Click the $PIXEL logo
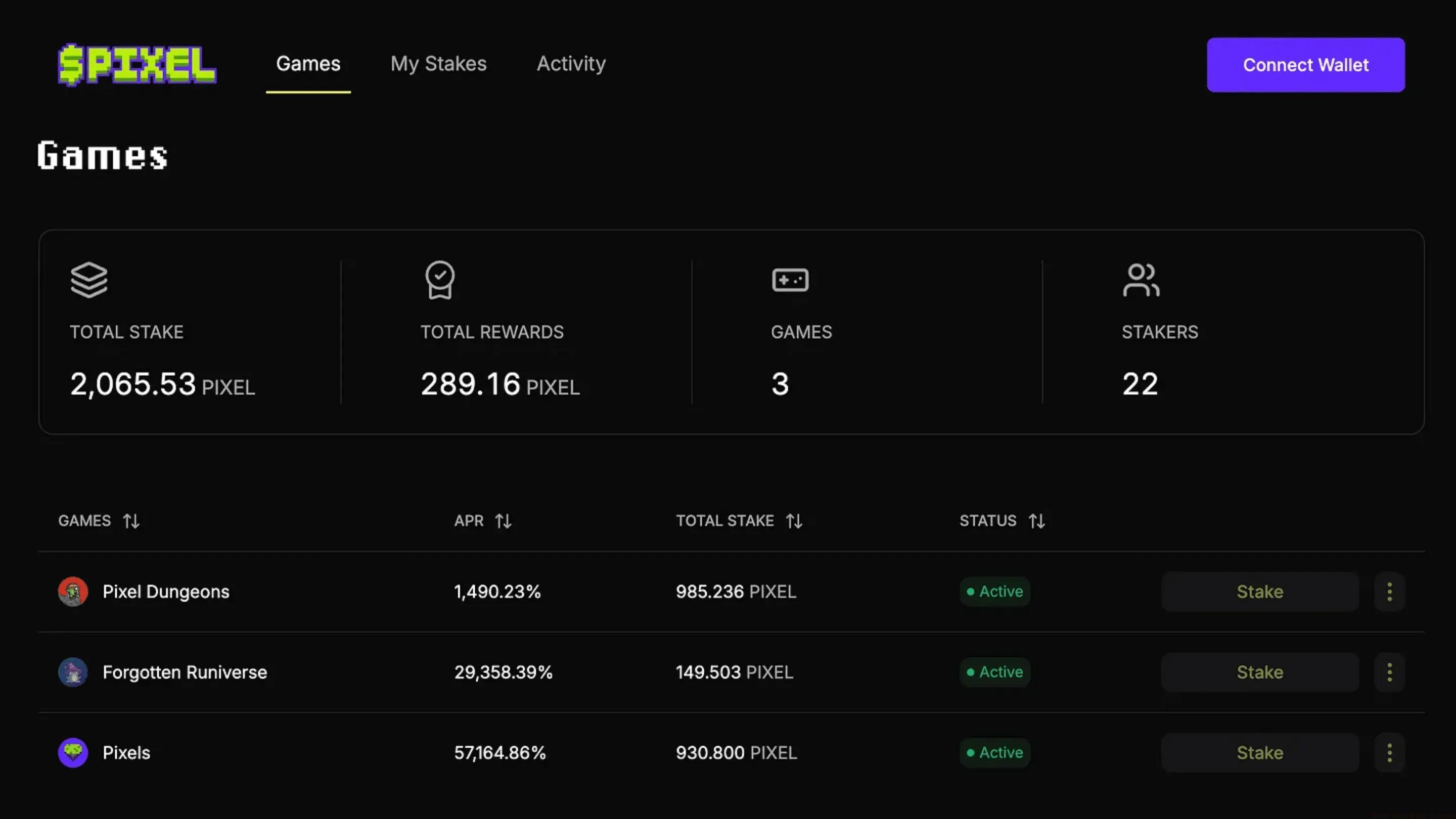Screen dimensions: 1456x819 pos(137,64)
